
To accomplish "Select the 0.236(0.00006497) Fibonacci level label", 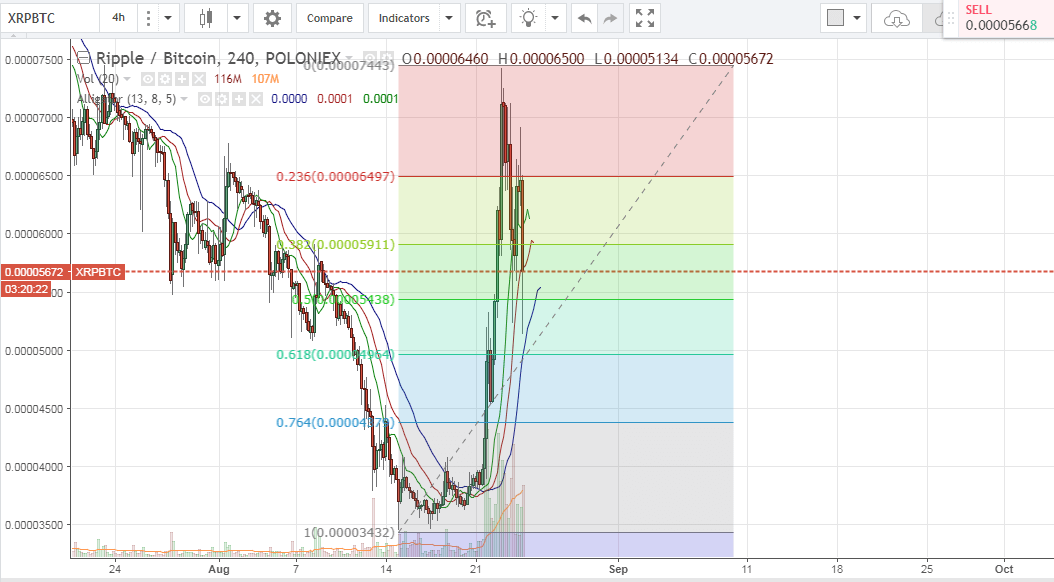I will coord(335,176).
